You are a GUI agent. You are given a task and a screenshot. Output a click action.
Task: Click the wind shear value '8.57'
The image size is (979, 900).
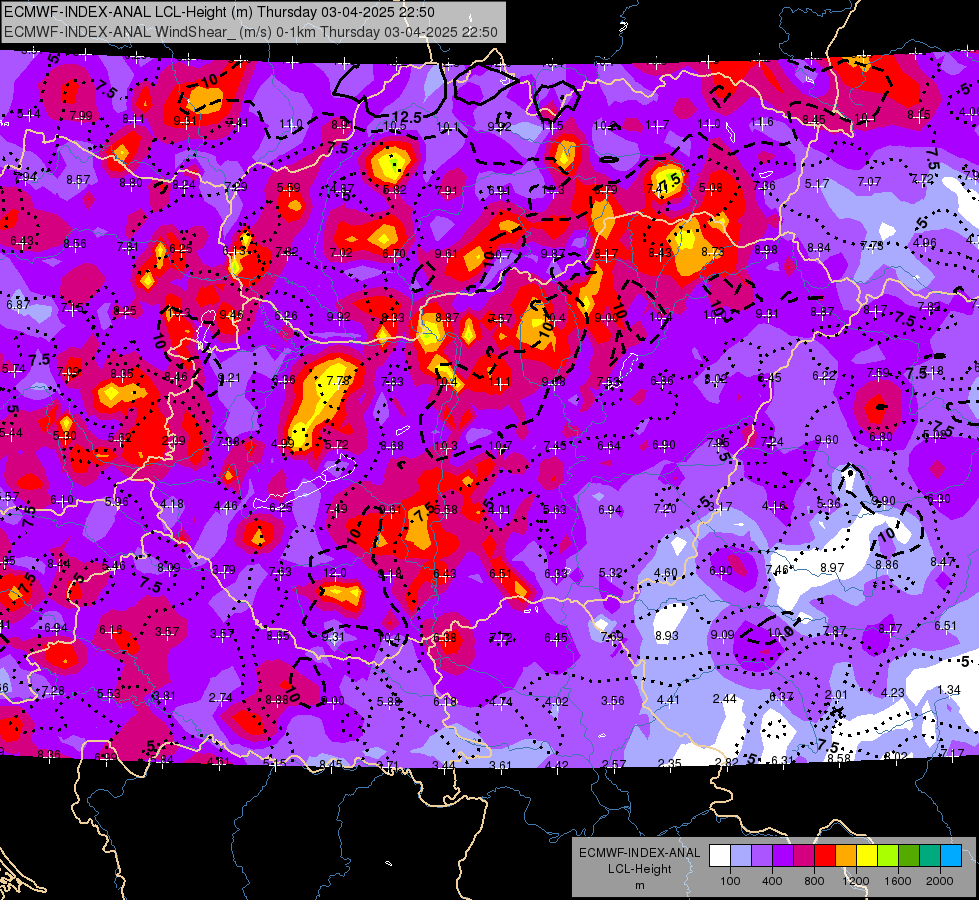click(x=78, y=179)
